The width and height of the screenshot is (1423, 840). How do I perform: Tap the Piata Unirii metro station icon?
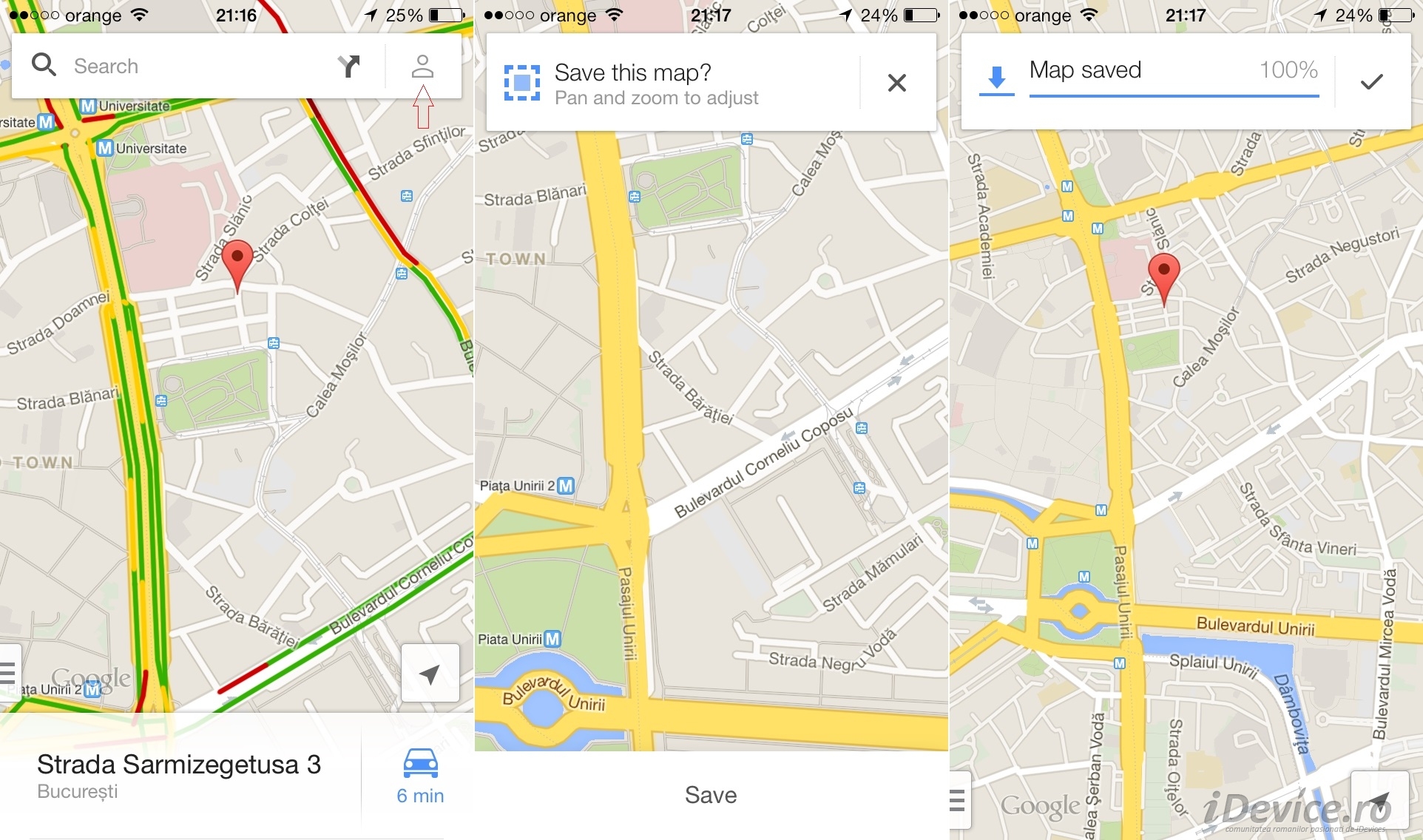click(x=552, y=639)
